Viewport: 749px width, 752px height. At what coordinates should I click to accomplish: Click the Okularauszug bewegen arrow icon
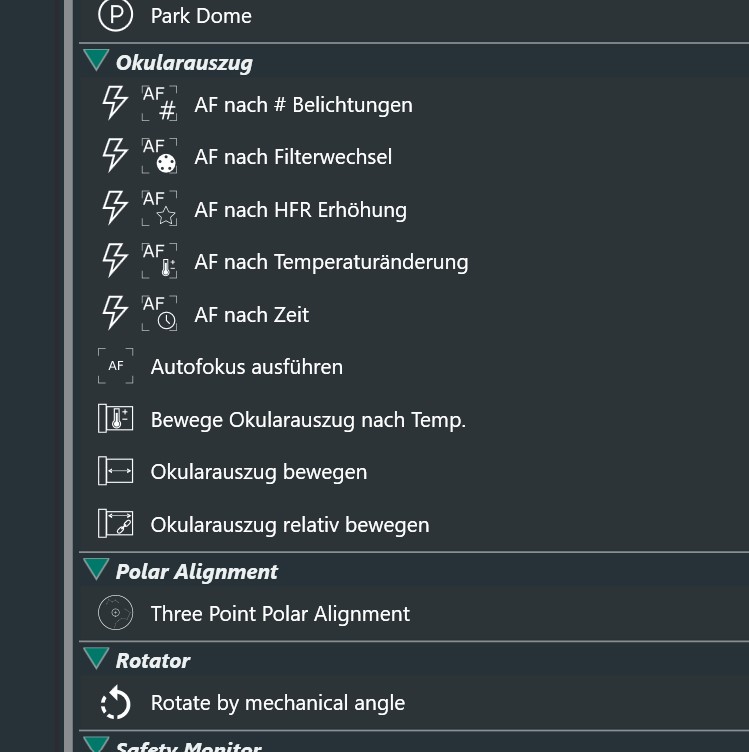(116, 471)
